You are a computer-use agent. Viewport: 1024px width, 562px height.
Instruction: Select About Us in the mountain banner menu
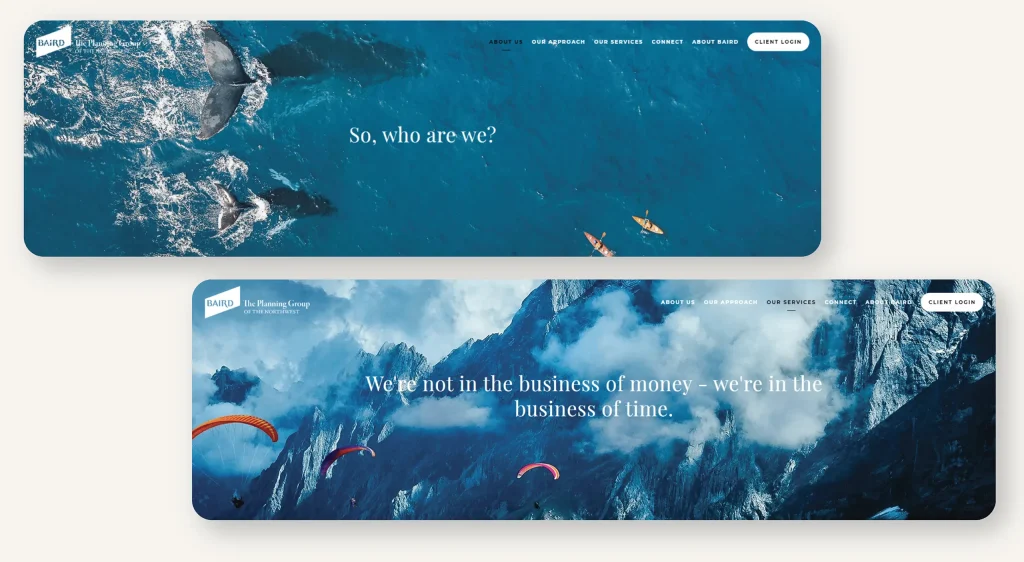click(677, 302)
